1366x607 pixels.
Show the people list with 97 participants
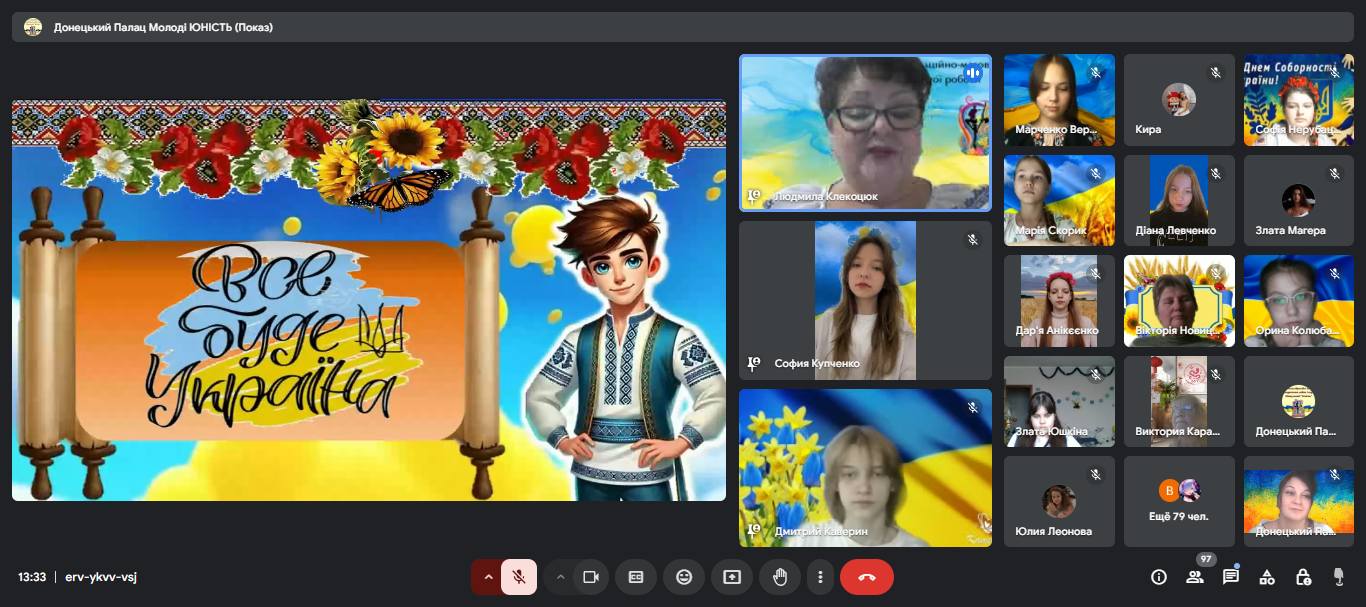(x=1195, y=577)
